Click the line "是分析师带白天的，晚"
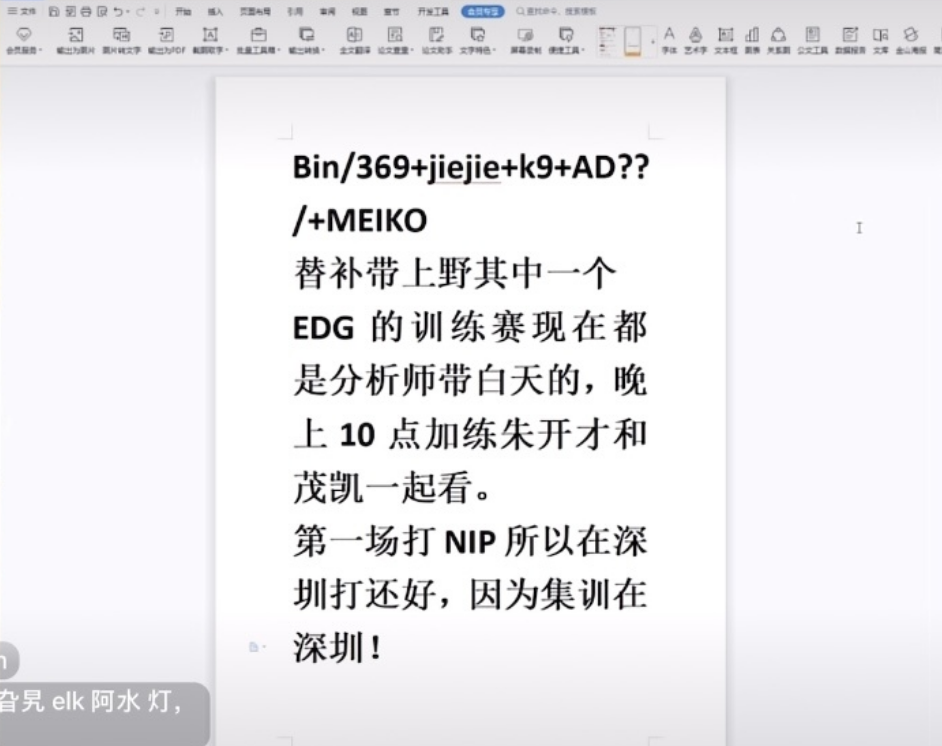Screen dimensions: 942x746 [x=470, y=381]
